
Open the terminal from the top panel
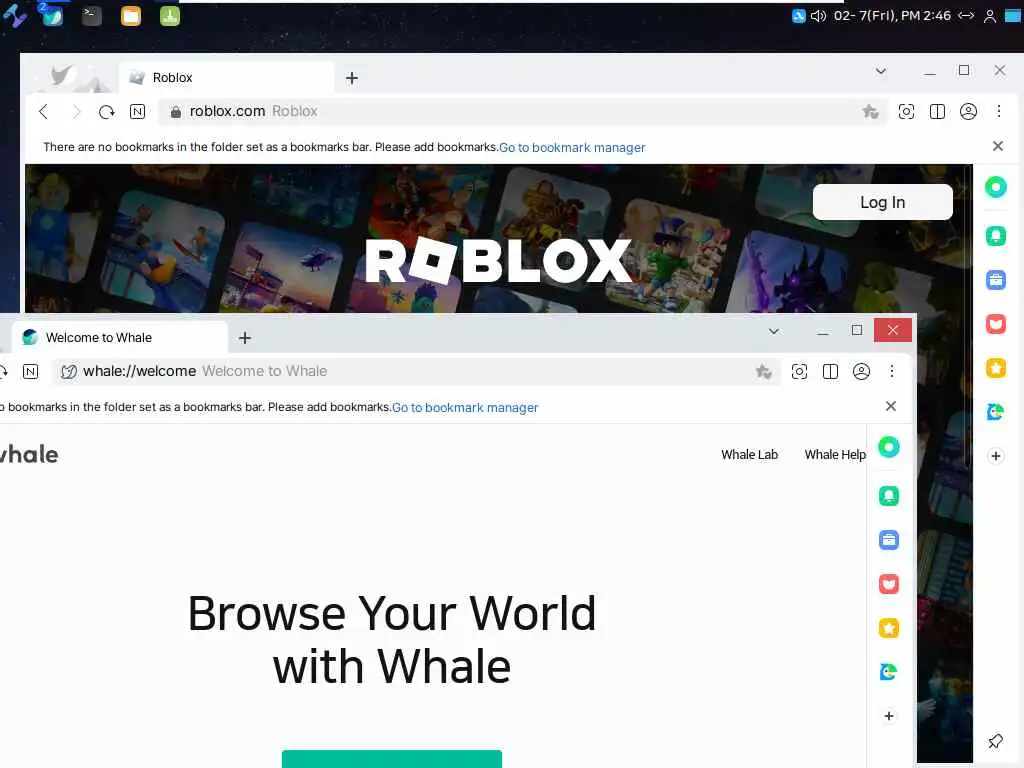coord(91,16)
